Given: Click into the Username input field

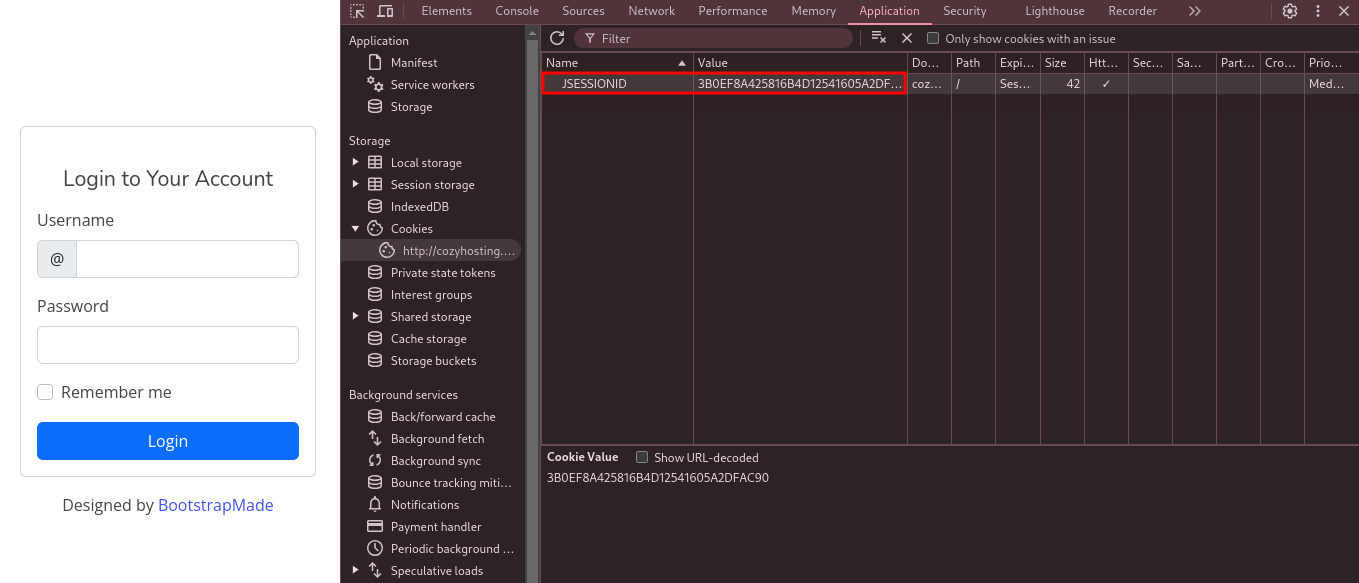Looking at the screenshot, I should [x=188, y=259].
